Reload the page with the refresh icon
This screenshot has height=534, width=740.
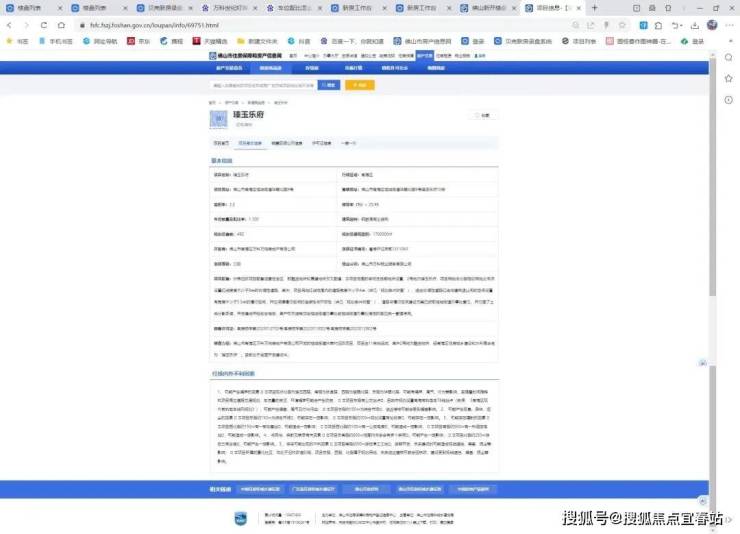[x=43, y=25]
